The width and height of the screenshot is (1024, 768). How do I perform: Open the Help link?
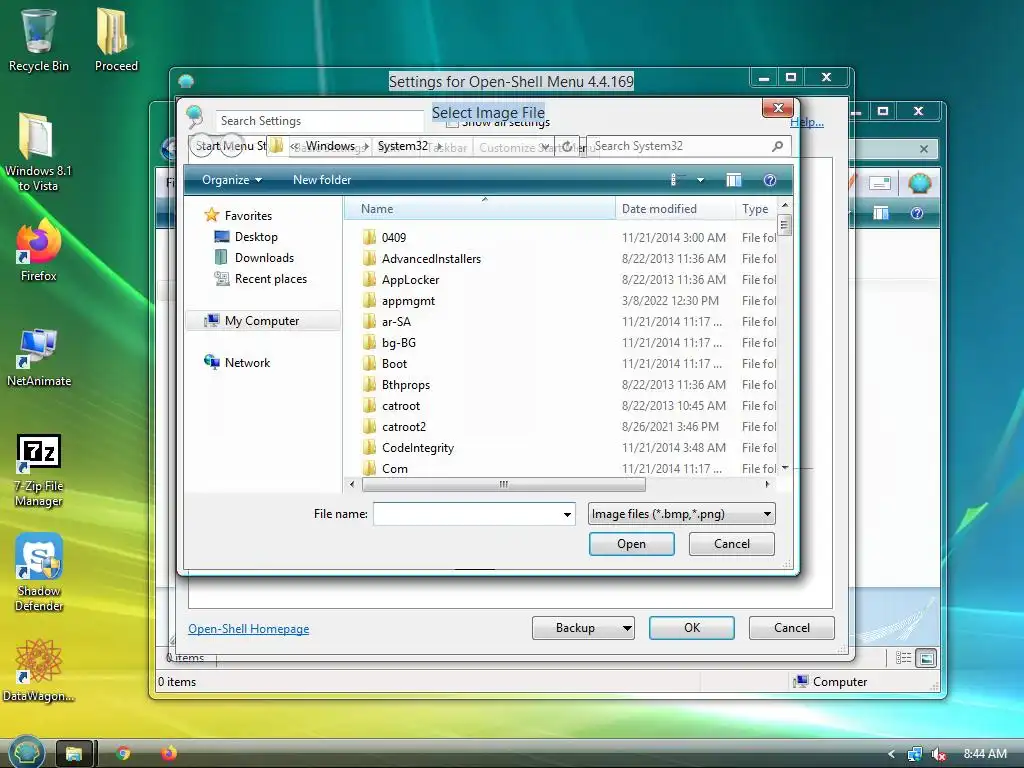[x=807, y=122]
